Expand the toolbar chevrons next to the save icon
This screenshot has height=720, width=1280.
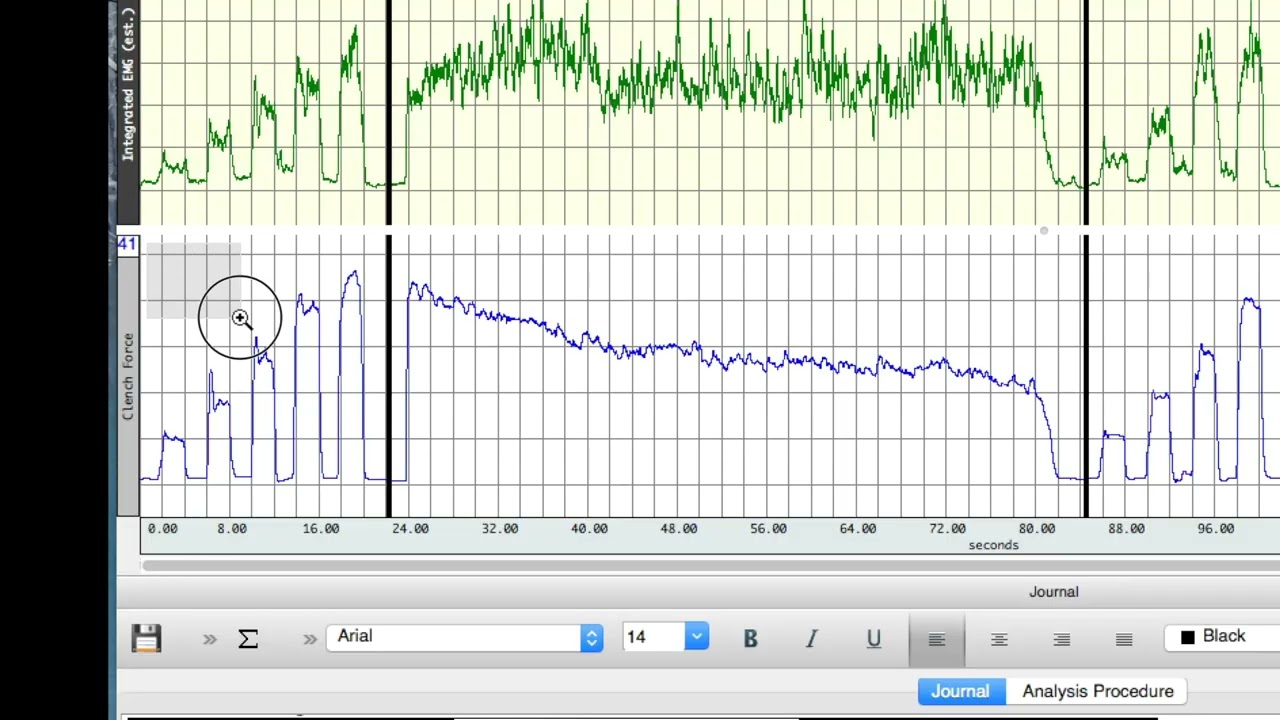click(210, 638)
